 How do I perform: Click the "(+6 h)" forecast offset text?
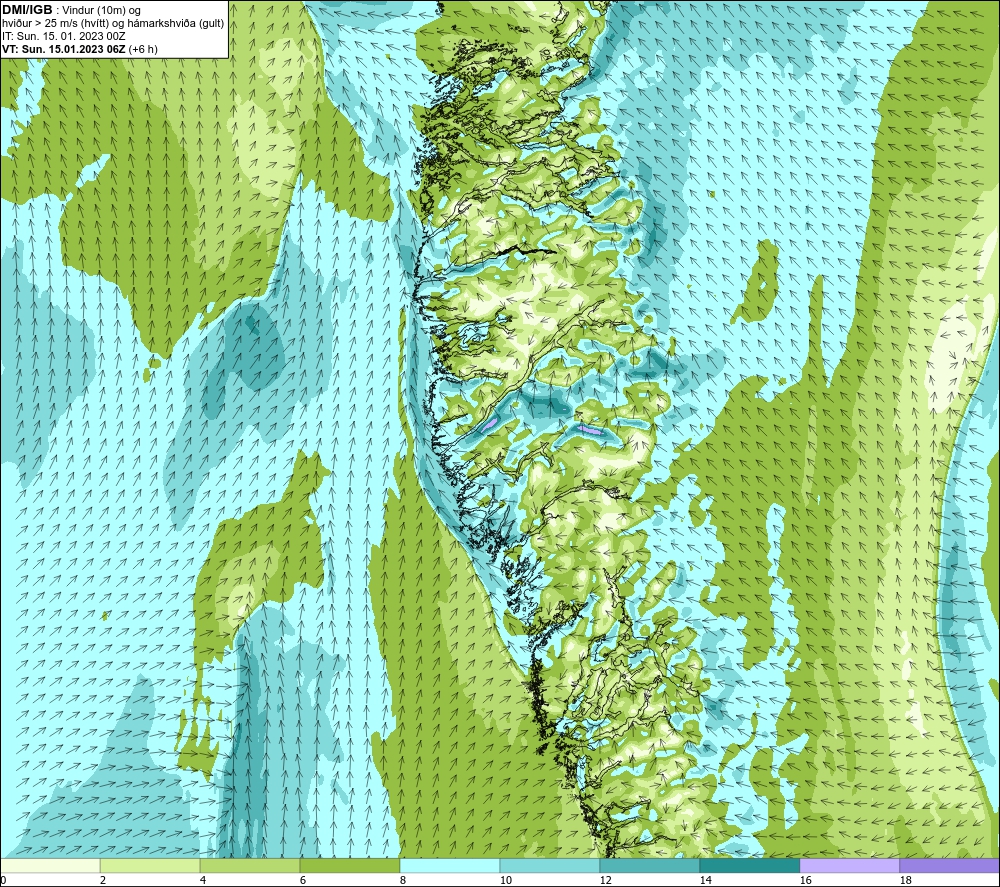coord(143,49)
